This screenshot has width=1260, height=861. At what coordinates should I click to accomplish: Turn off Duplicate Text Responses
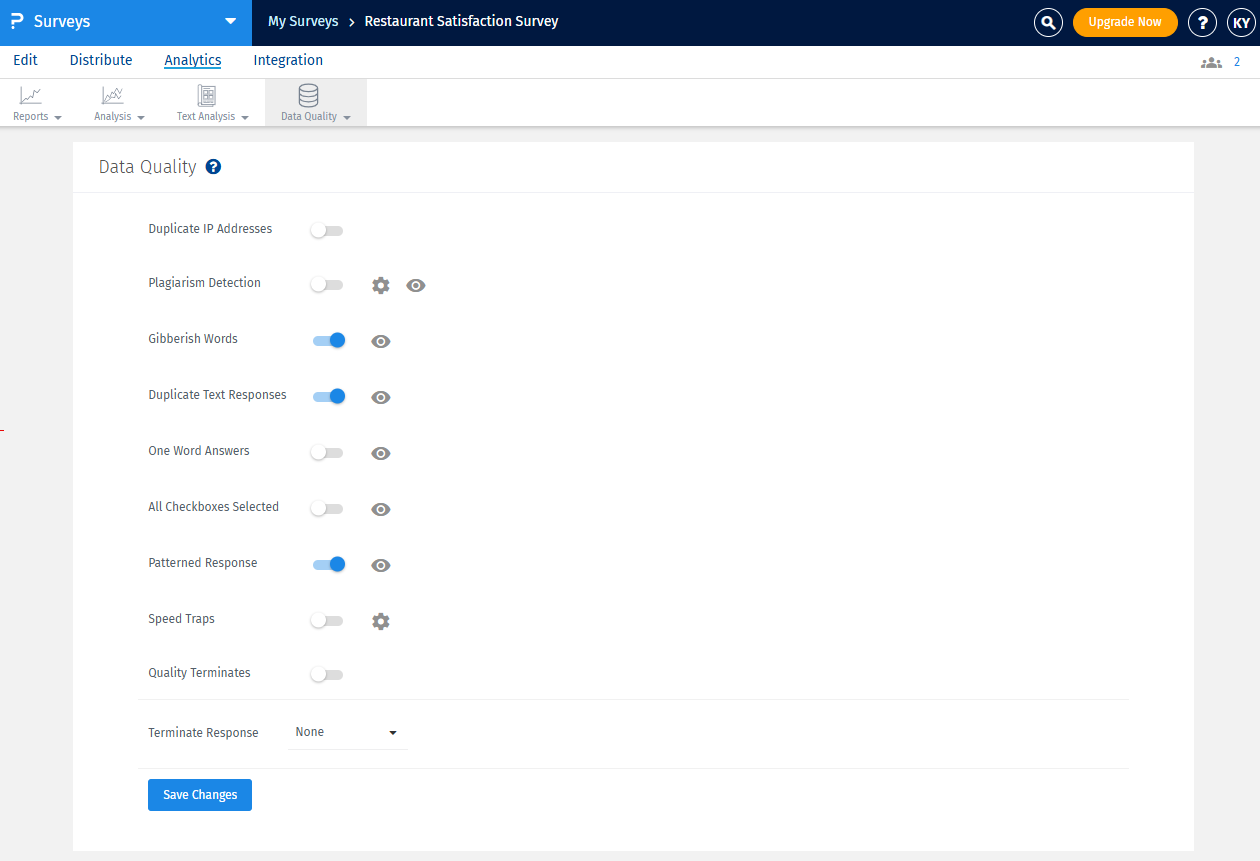(x=329, y=397)
